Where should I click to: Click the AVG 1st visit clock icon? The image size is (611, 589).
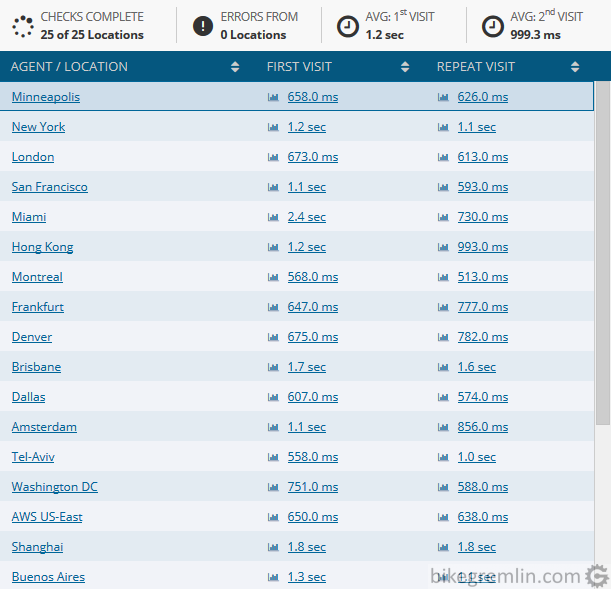click(x=348, y=26)
